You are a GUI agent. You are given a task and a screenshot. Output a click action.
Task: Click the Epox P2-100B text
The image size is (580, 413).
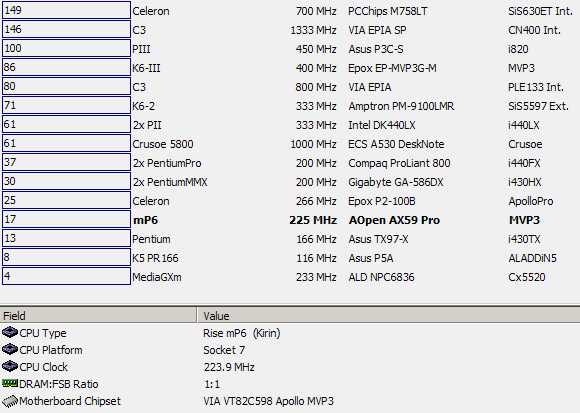tap(382, 201)
